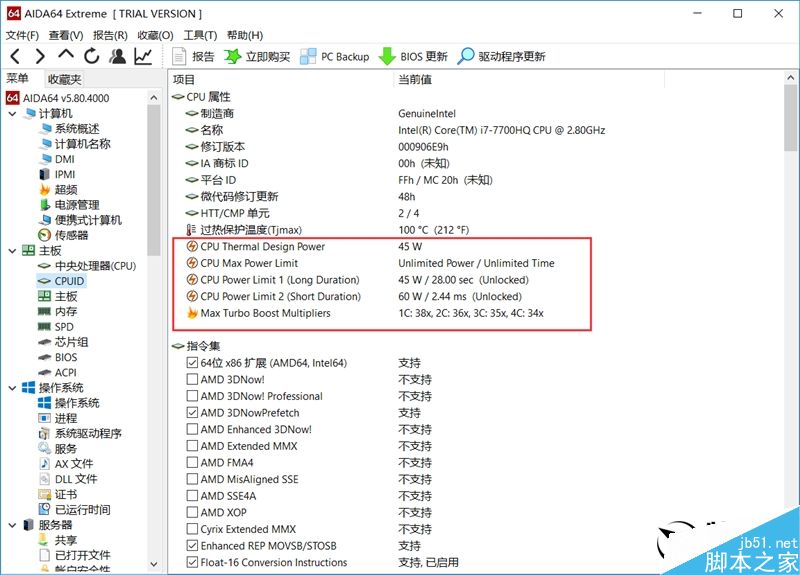Open 系统驱动程序 item
Viewport: 800px width, 575px height.
pyautogui.click(x=80, y=434)
